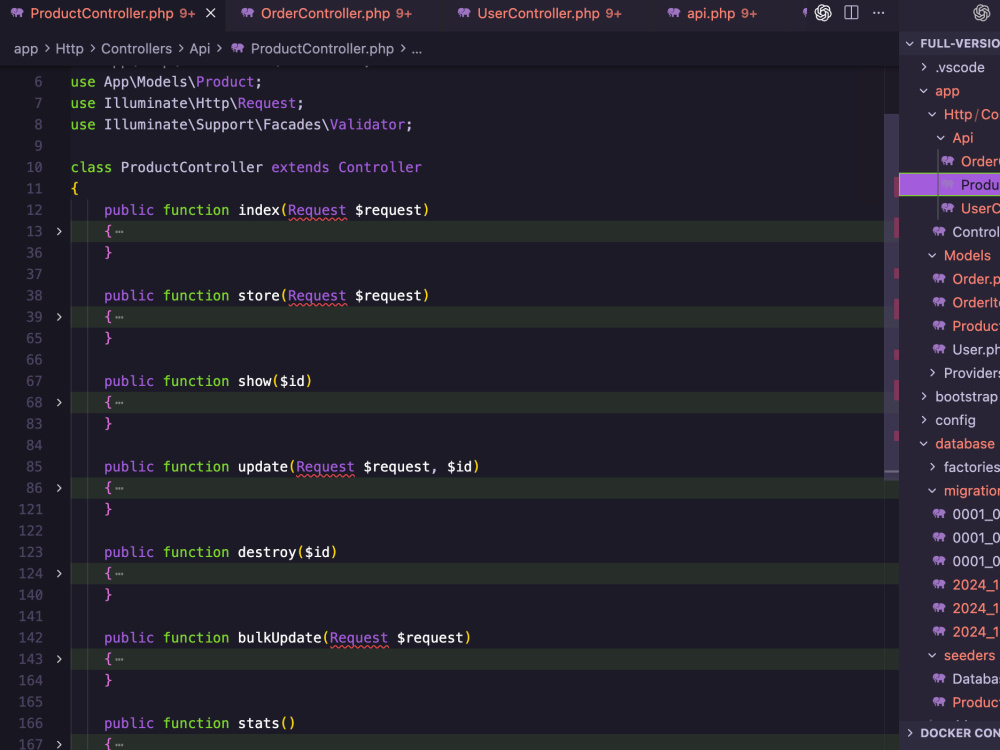Click the bulkUpdate function name on line 142
The image size is (1000, 750).
click(x=279, y=638)
